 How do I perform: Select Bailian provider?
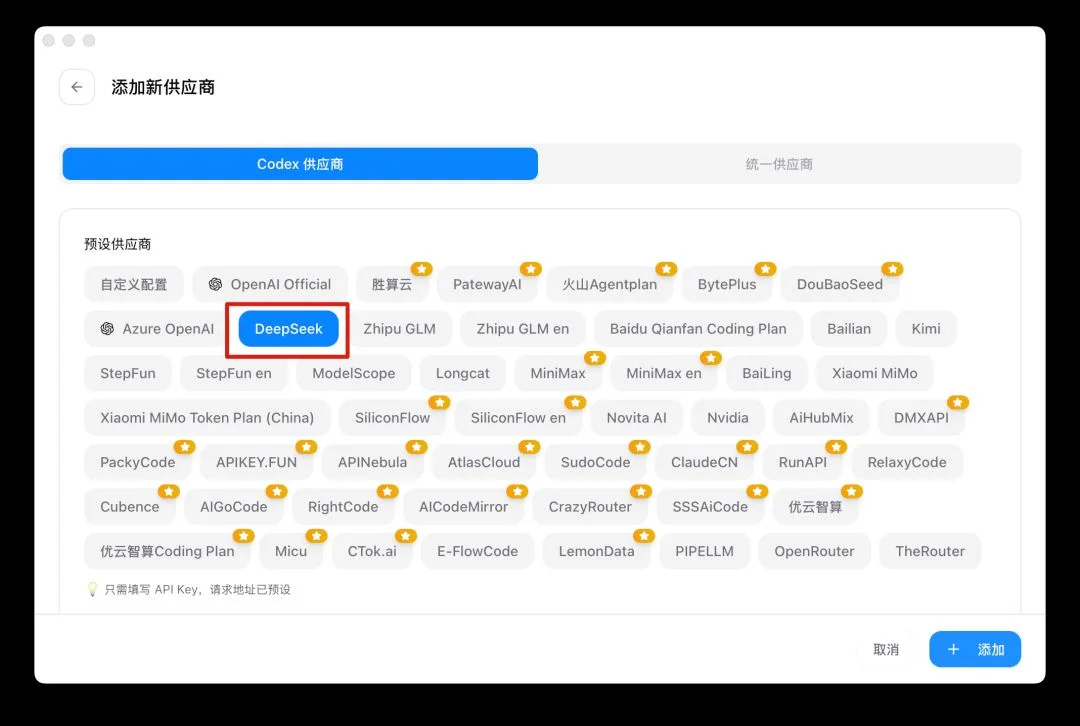[x=849, y=329]
